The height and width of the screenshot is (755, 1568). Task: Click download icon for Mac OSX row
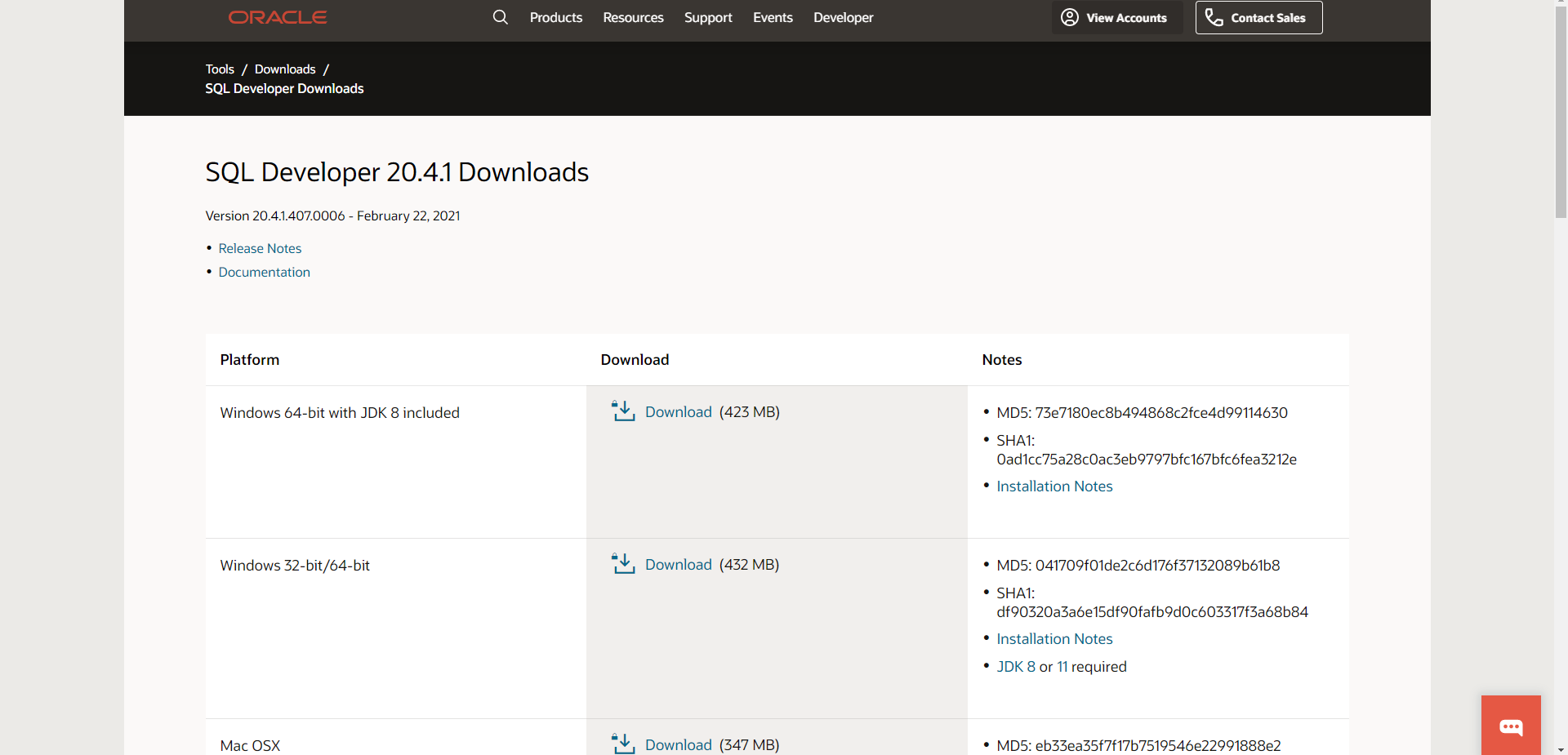(623, 744)
